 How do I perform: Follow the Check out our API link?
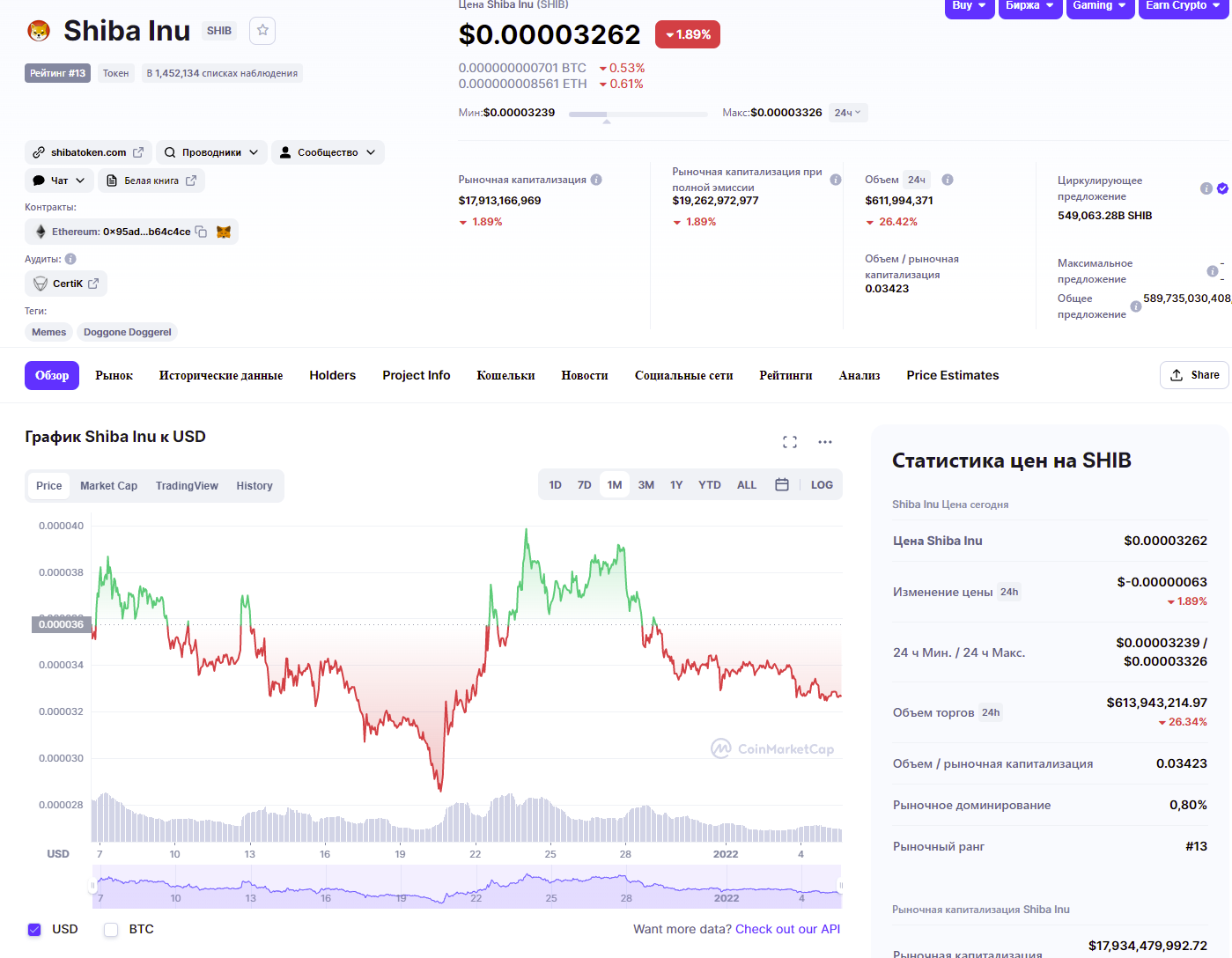(787, 930)
